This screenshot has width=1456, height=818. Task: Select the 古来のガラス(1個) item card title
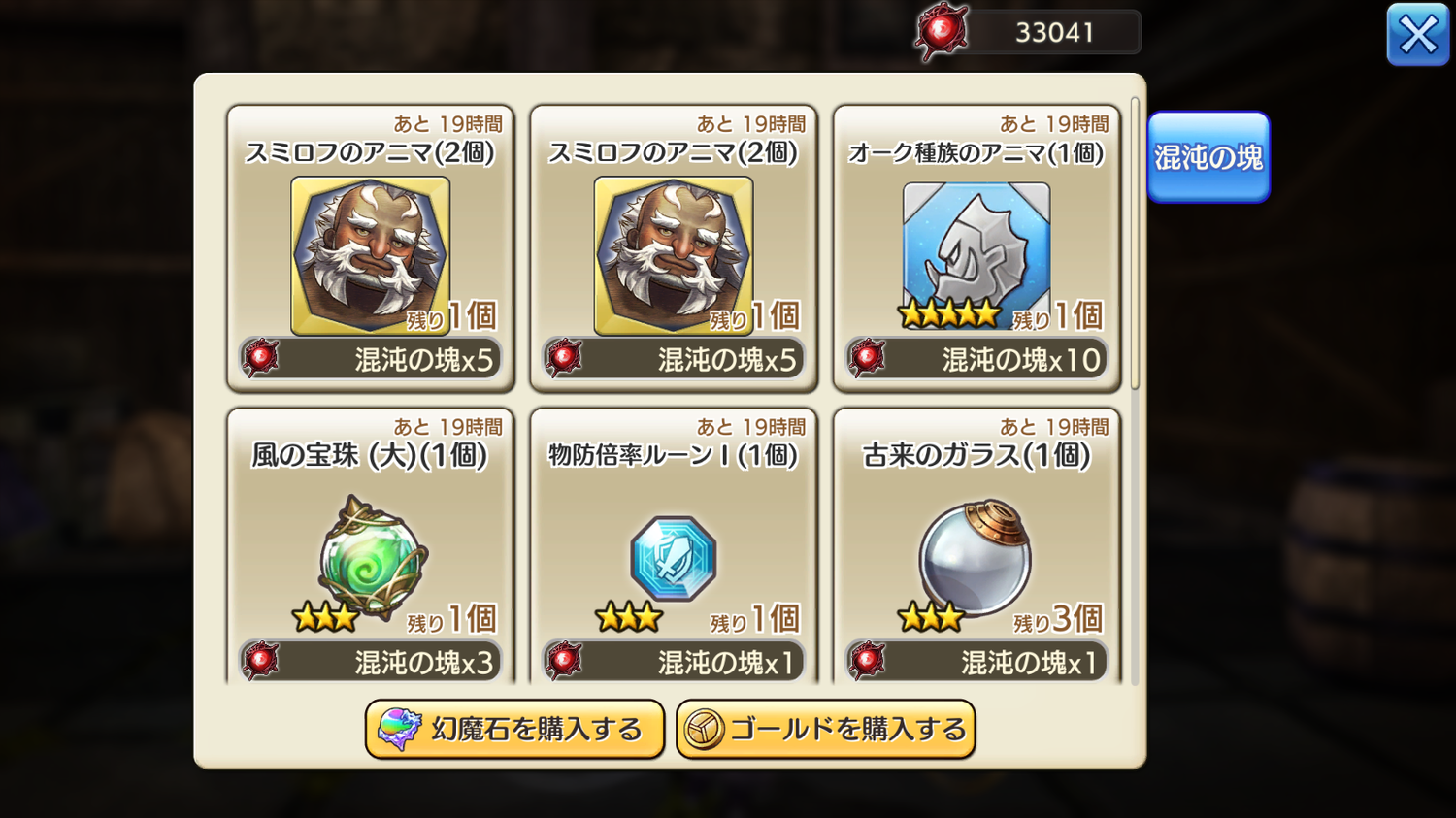point(976,455)
